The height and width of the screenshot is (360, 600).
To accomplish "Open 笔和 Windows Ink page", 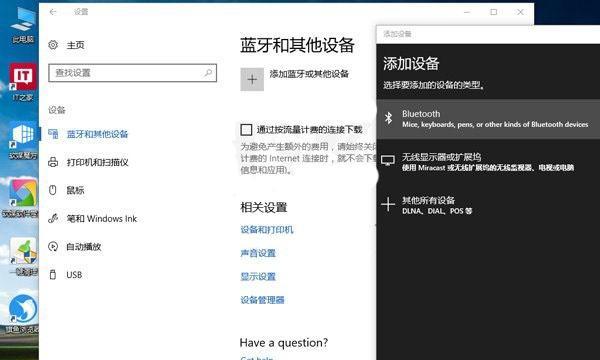I will pyautogui.click(x=102, y=218).
